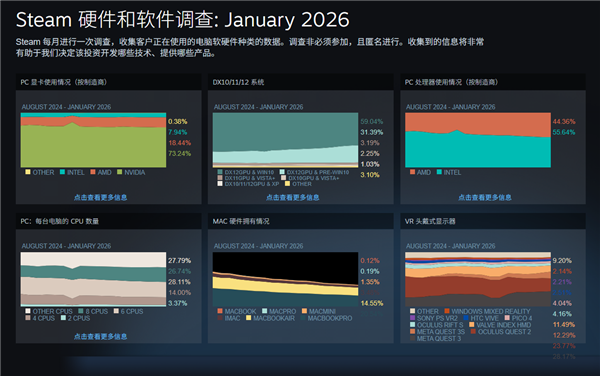Image resolution: width=600 pixels, height=376 pixels.
Task: Click the VALVE INDEX HMD legend swatch
Action: (472, 325)
